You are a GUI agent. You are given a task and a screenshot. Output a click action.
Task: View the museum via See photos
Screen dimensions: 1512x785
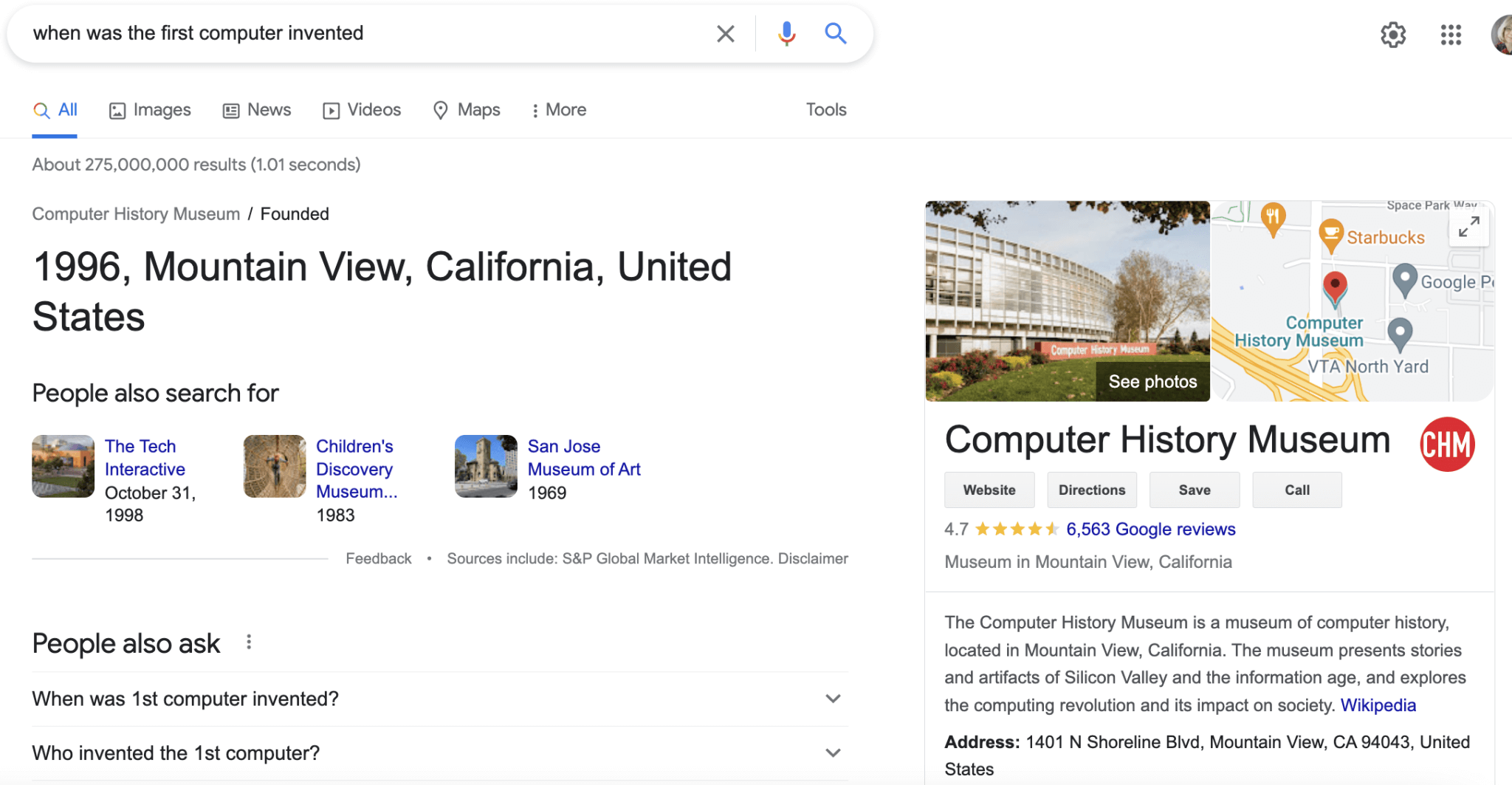pyautogui.click(x=1152, y=382)
